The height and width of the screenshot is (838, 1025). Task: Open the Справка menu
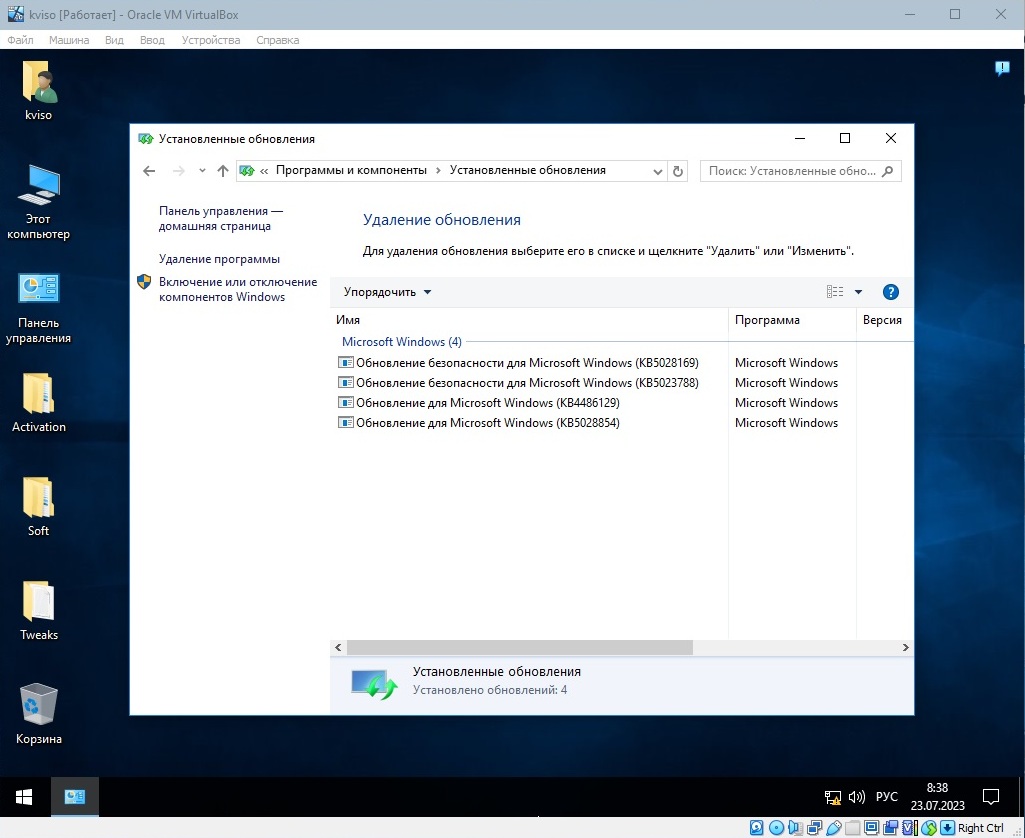click(x=277, y=40)
